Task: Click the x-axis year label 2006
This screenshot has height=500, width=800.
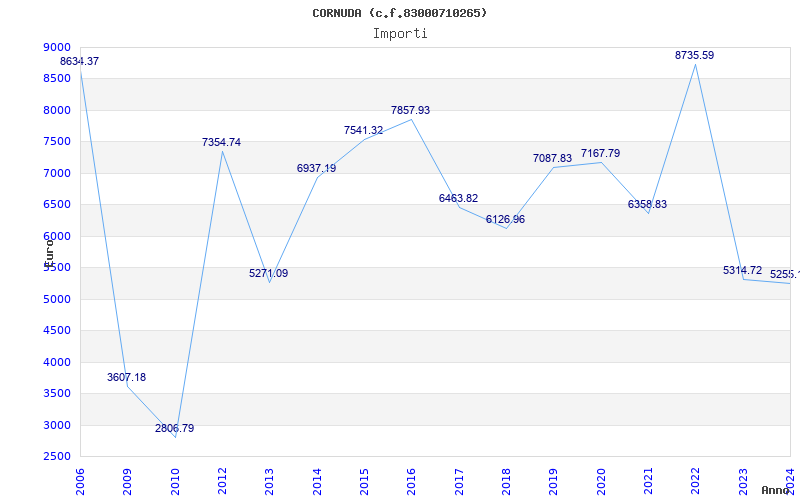Action: [x=80, y=482]
